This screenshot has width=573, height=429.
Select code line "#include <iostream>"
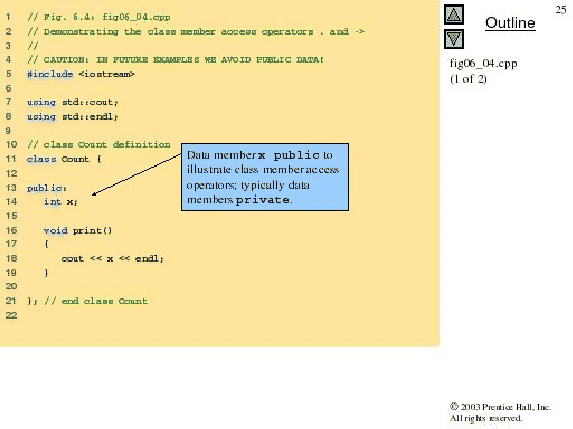(x=81, y=74)
